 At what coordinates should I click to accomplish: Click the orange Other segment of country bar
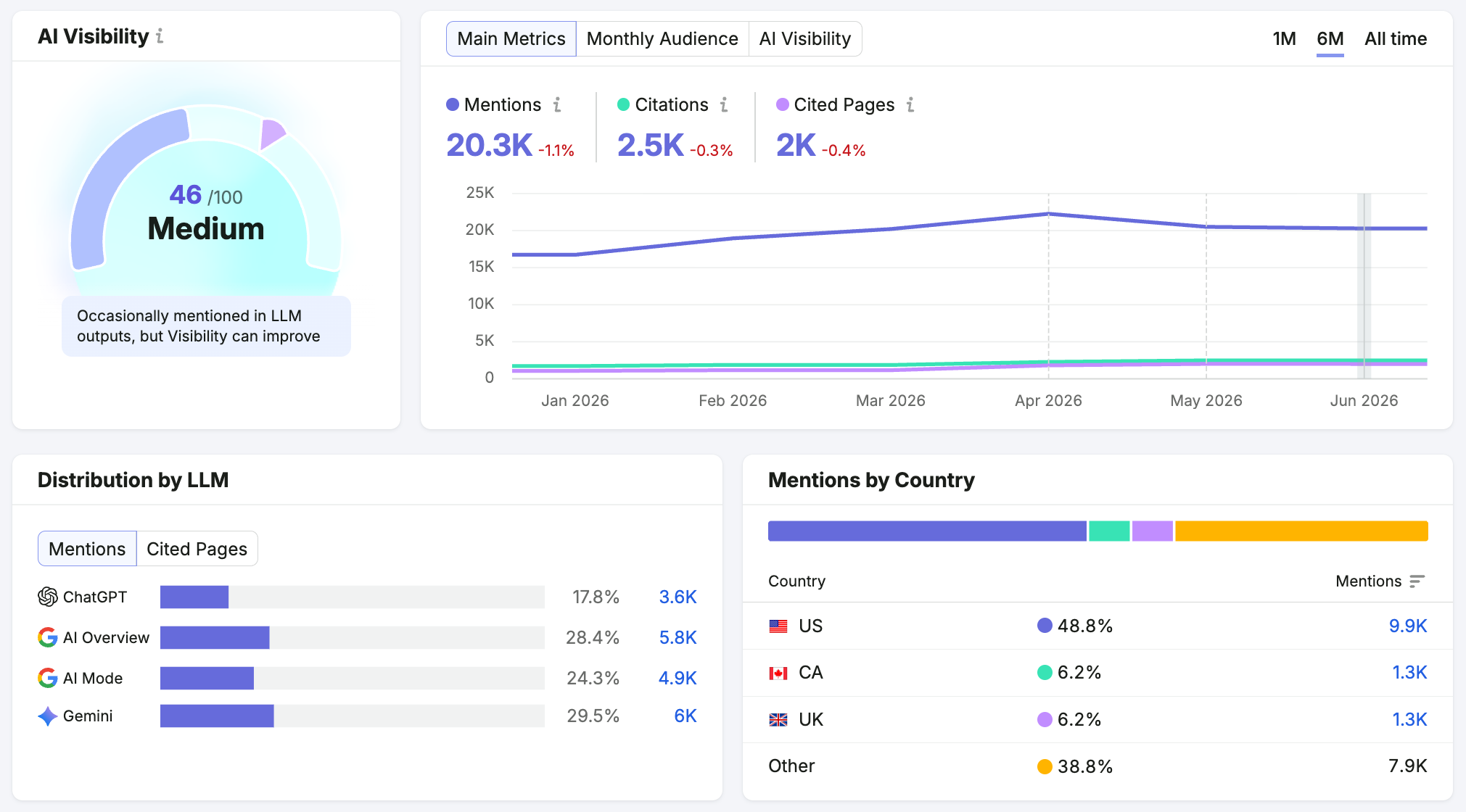click(1301, 531)
